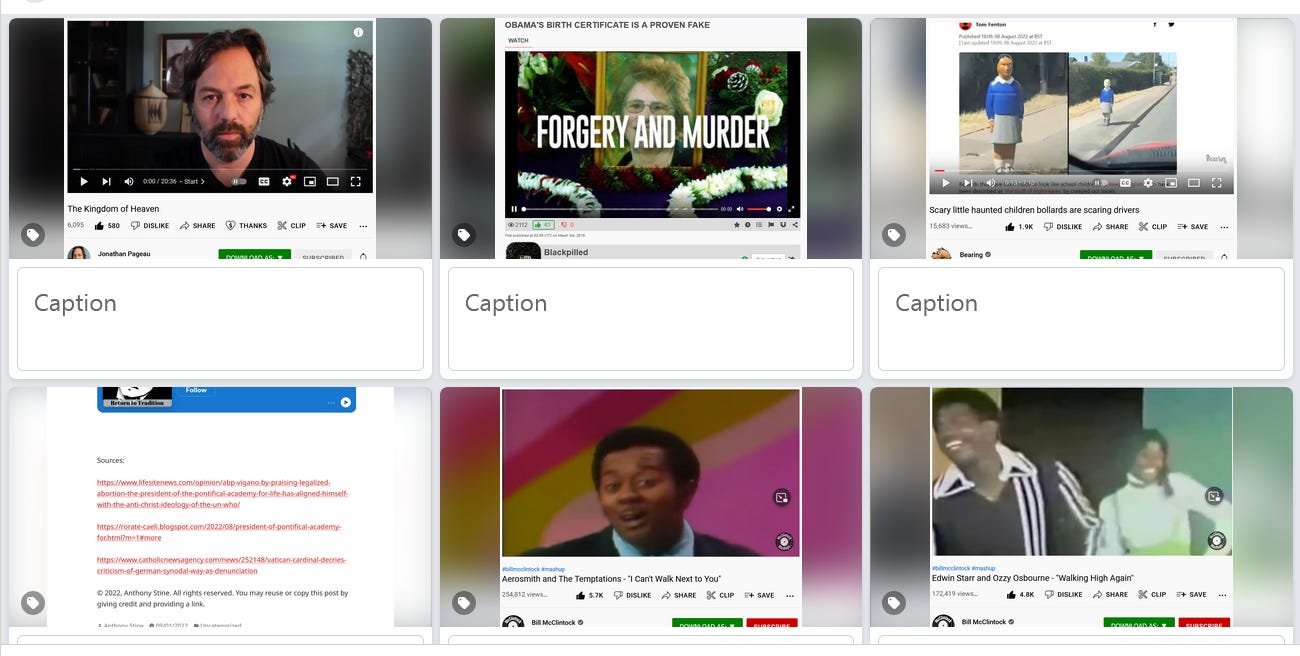The height and width of the screenshot is (656, 1300).
Task: Toggle autoplay in the Kingdom of Heaven player
Action: tap(239, 182)
